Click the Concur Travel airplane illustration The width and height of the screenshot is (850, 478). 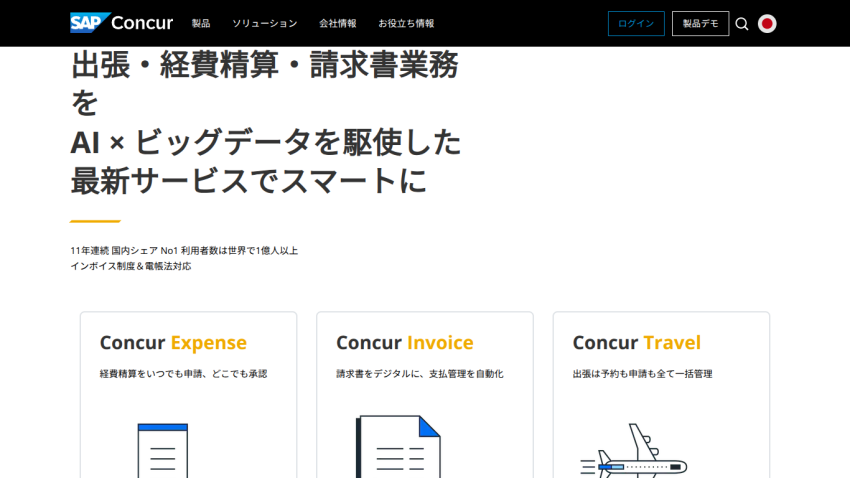pyautogui.click(x=634, y=450)
